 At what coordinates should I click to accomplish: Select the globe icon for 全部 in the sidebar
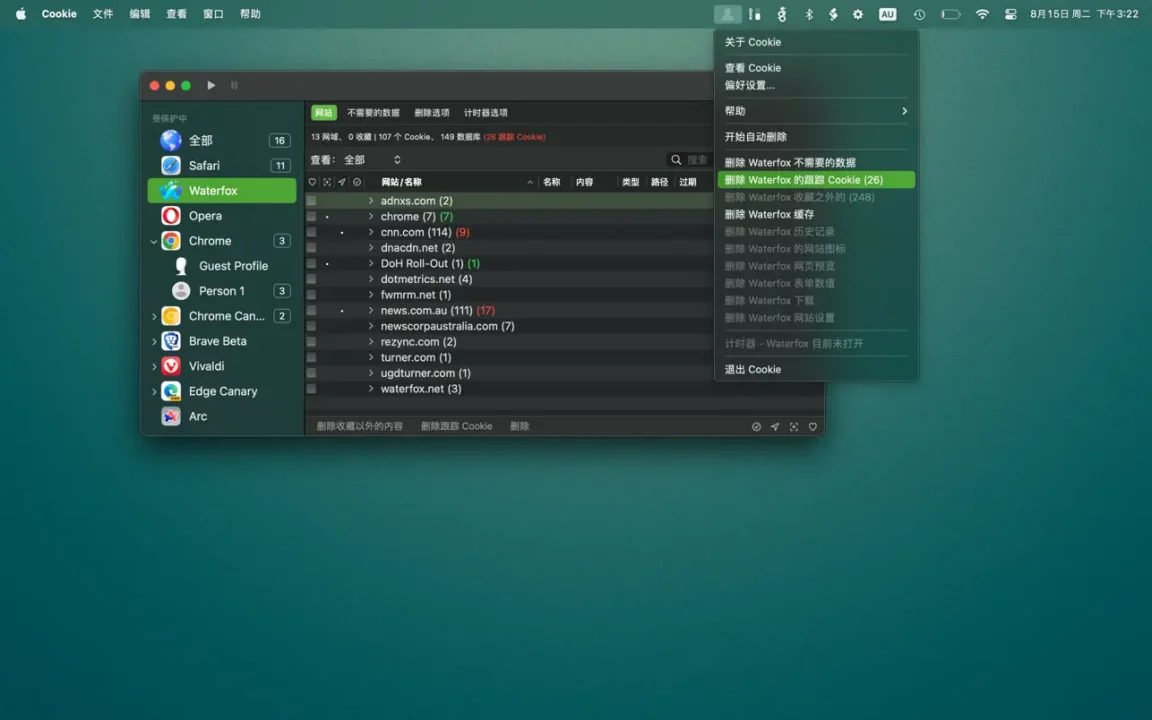tap(171, 140)
